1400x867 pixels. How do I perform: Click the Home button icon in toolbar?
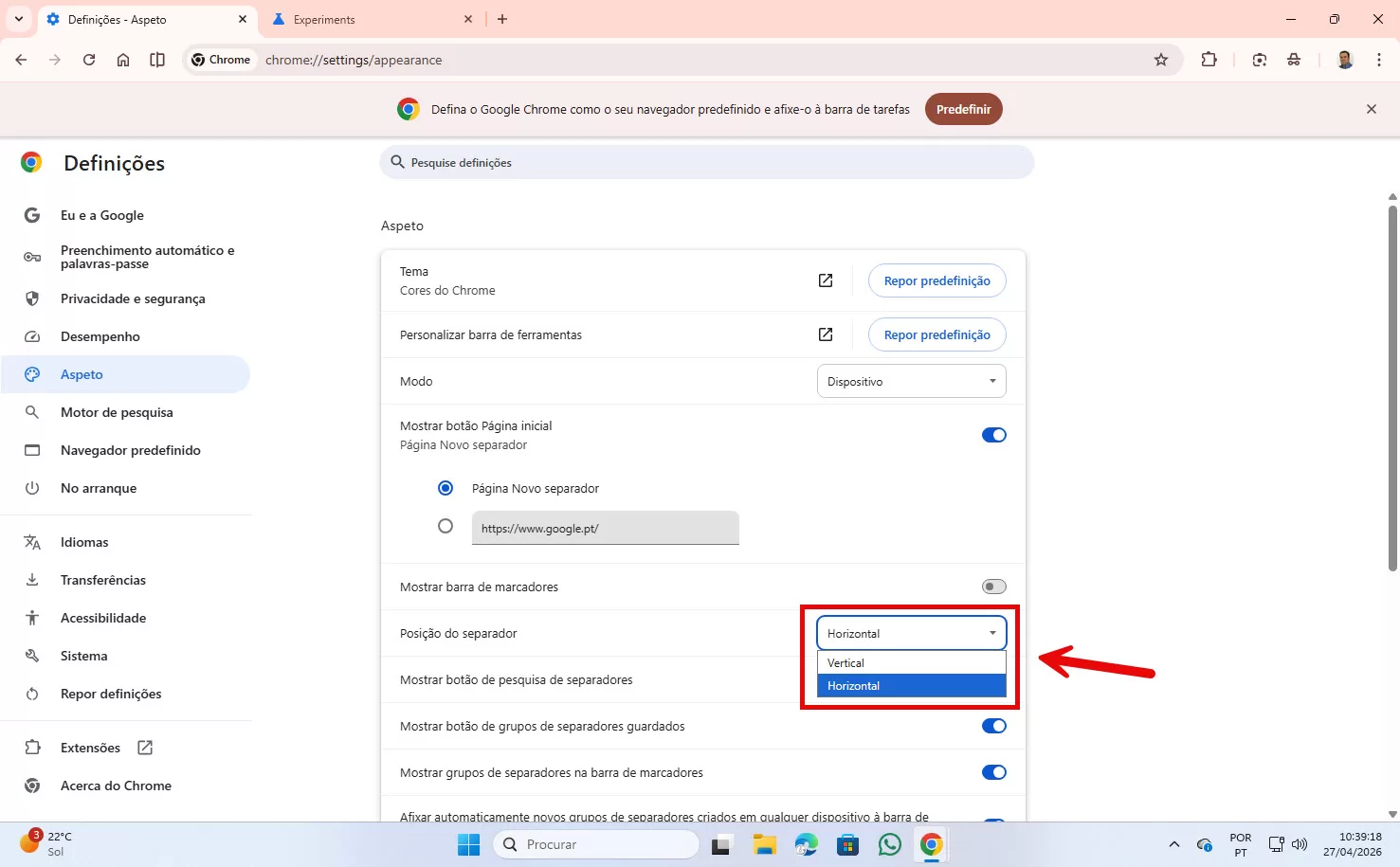click(x=123, y=60)
